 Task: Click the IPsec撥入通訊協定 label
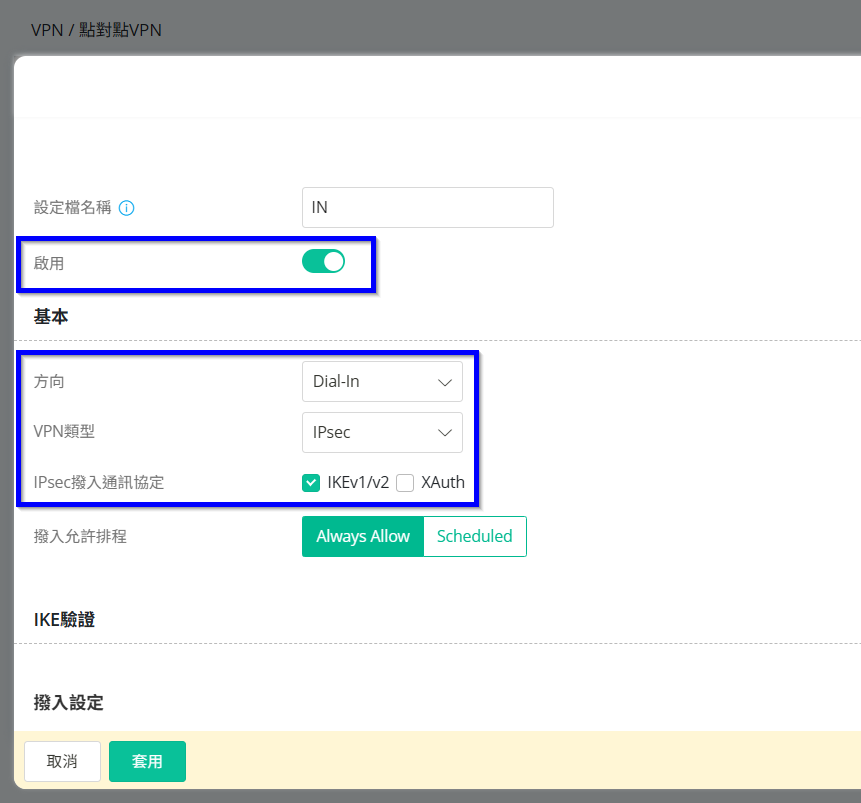(99, 483)
